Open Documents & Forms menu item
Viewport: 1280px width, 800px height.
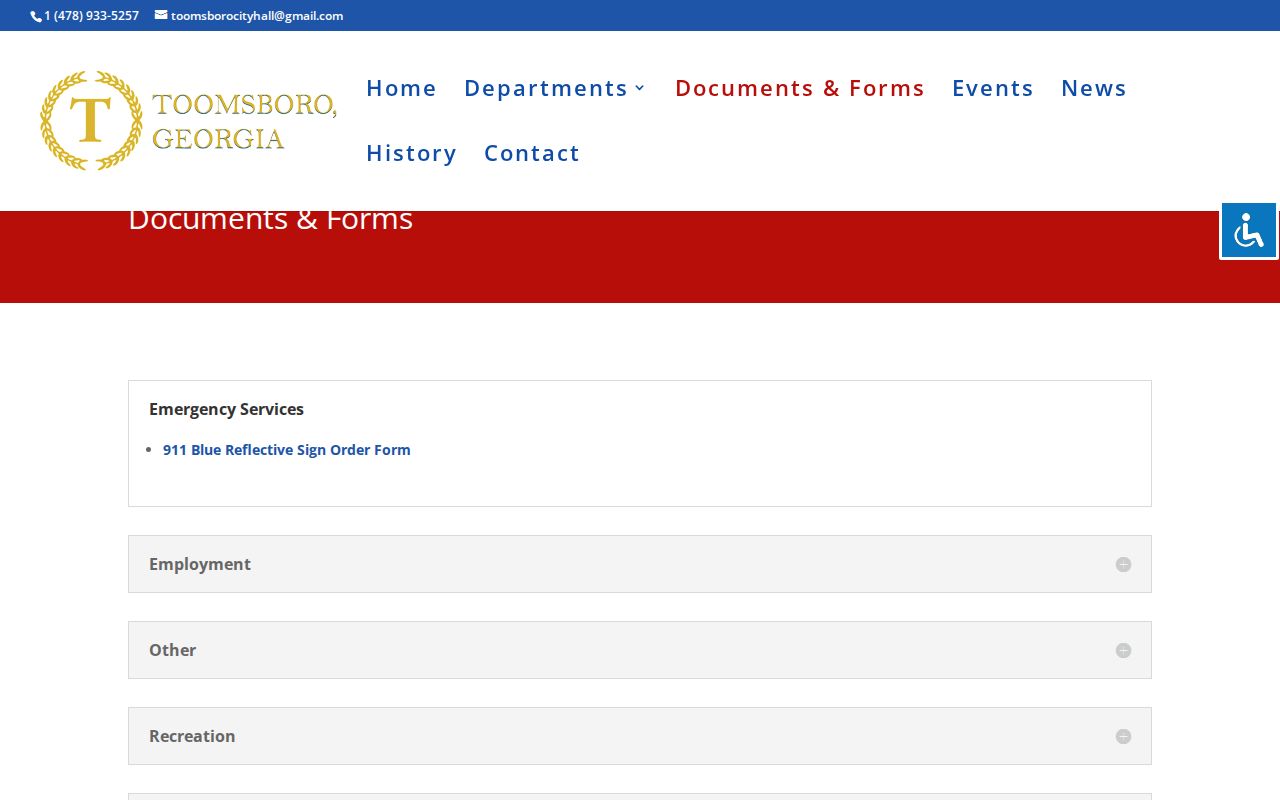pos(800,88)
